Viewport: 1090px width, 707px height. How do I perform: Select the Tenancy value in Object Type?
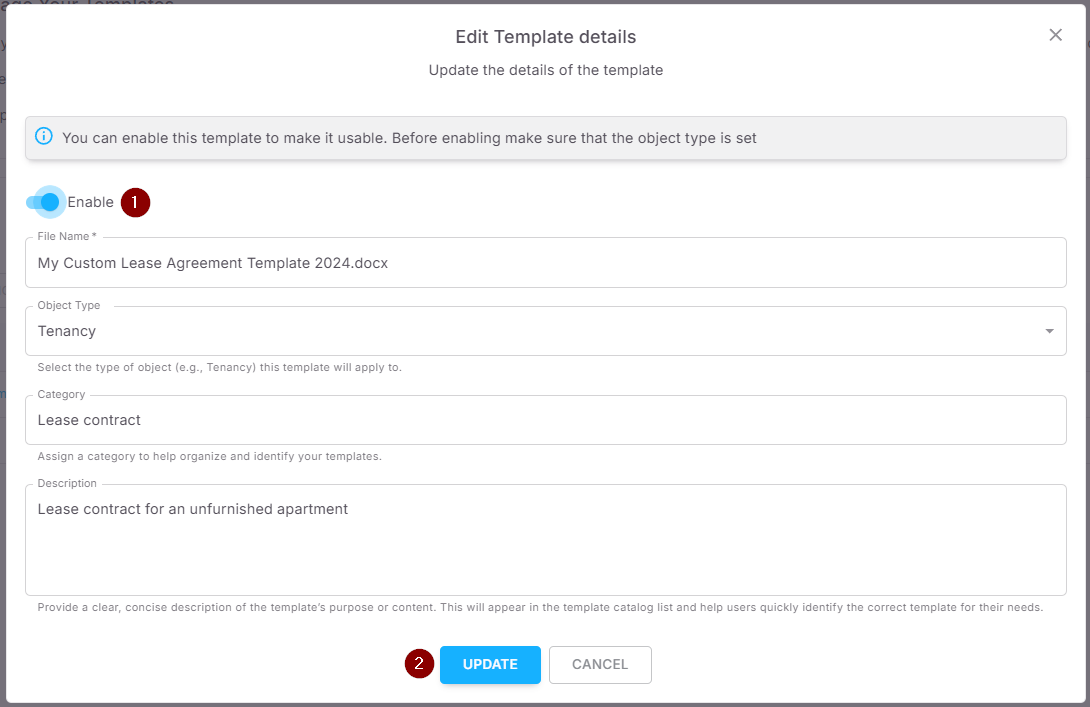(67, 331)
